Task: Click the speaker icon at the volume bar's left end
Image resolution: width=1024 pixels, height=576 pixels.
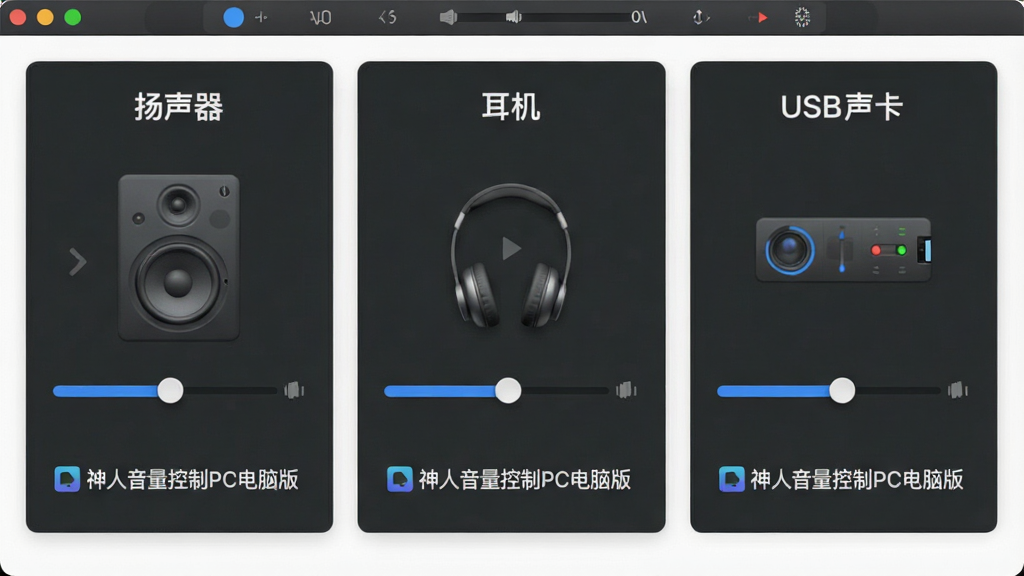Action: coord(448,17)
